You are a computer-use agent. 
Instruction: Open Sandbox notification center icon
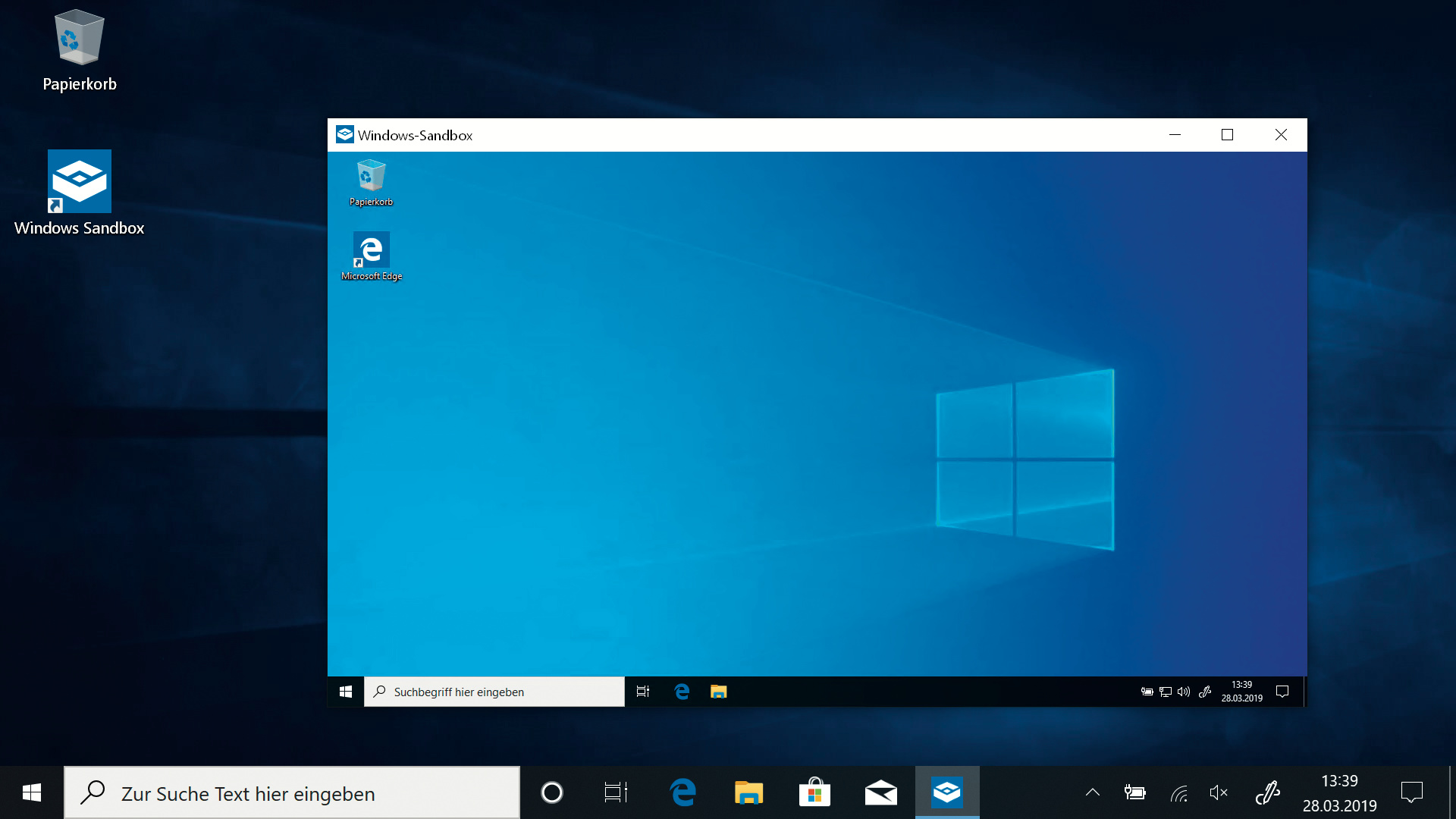click(x=1282, y=692)
